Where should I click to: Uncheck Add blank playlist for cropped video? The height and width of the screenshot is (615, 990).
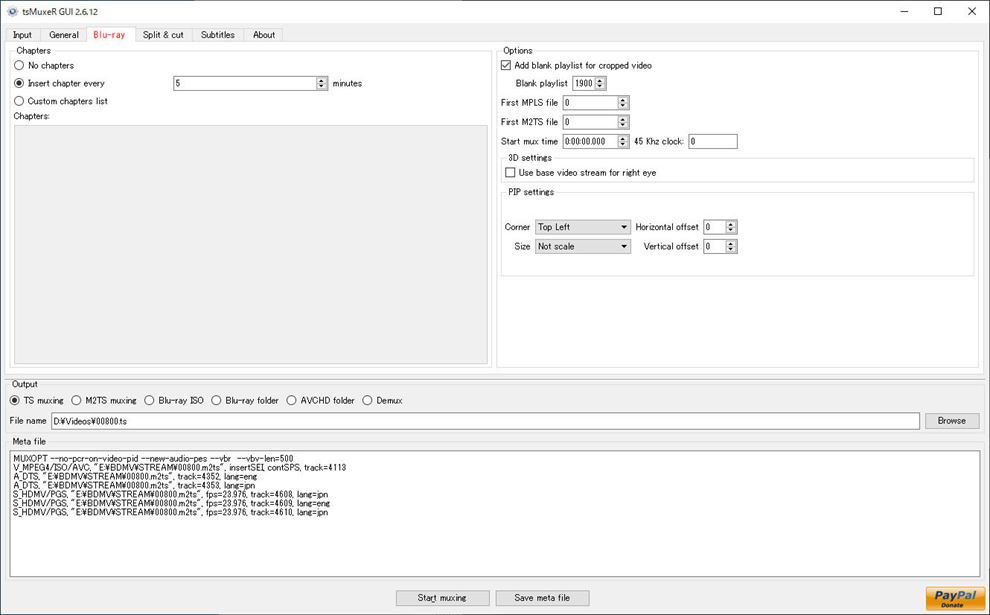click(506, 66)
